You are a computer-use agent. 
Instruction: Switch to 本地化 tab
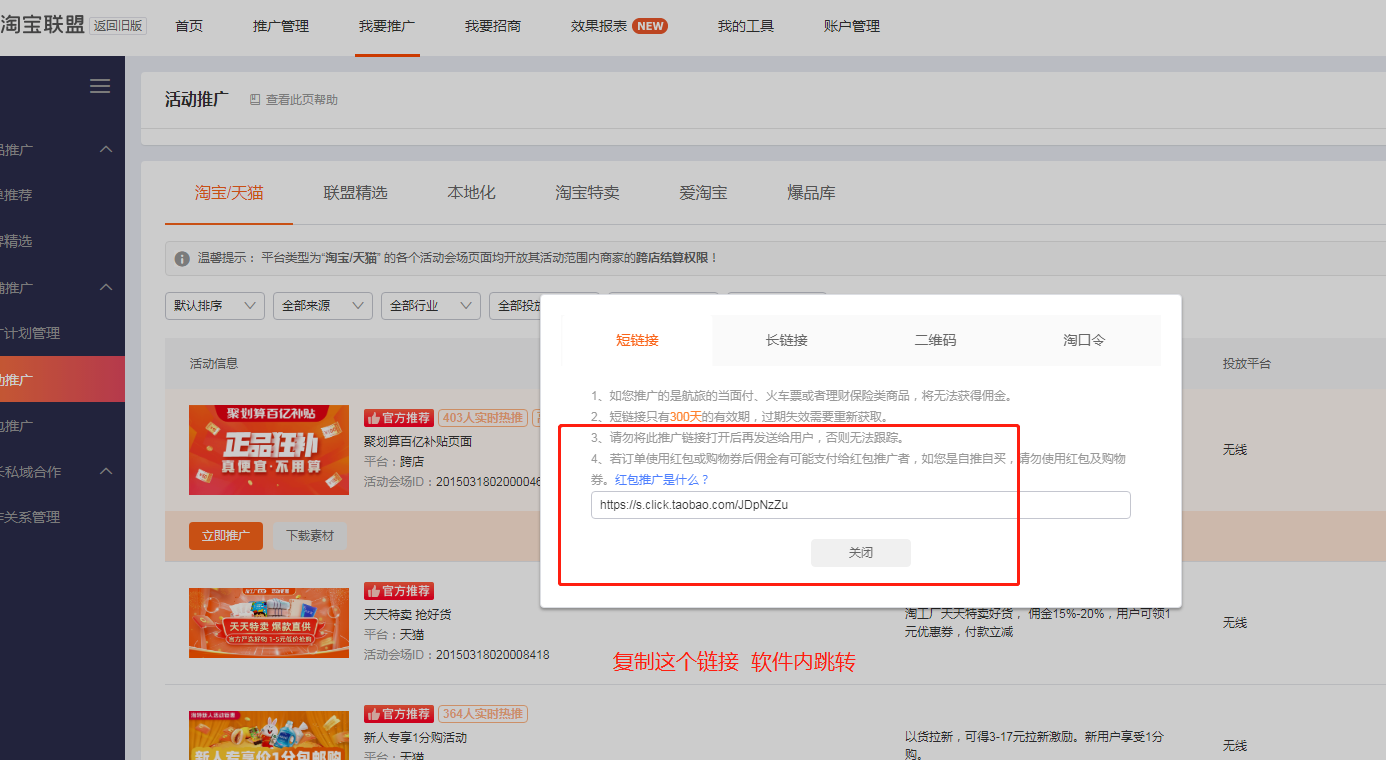471,193
